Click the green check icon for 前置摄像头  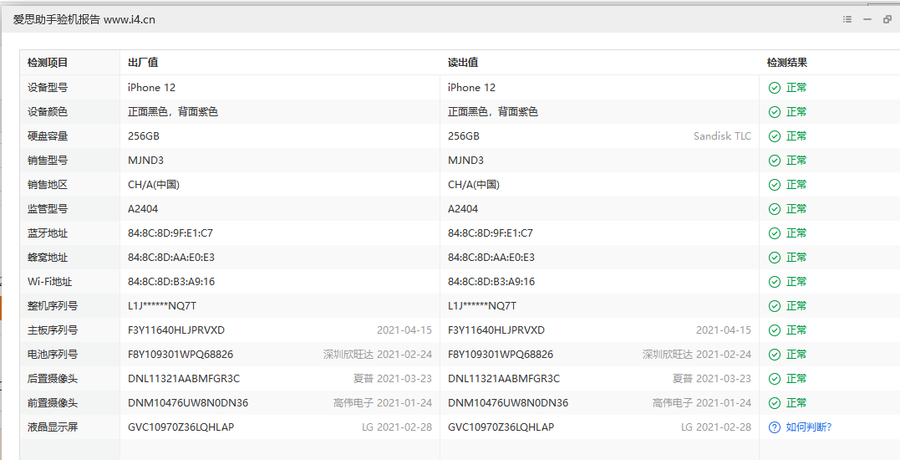[x=774, y=403]
